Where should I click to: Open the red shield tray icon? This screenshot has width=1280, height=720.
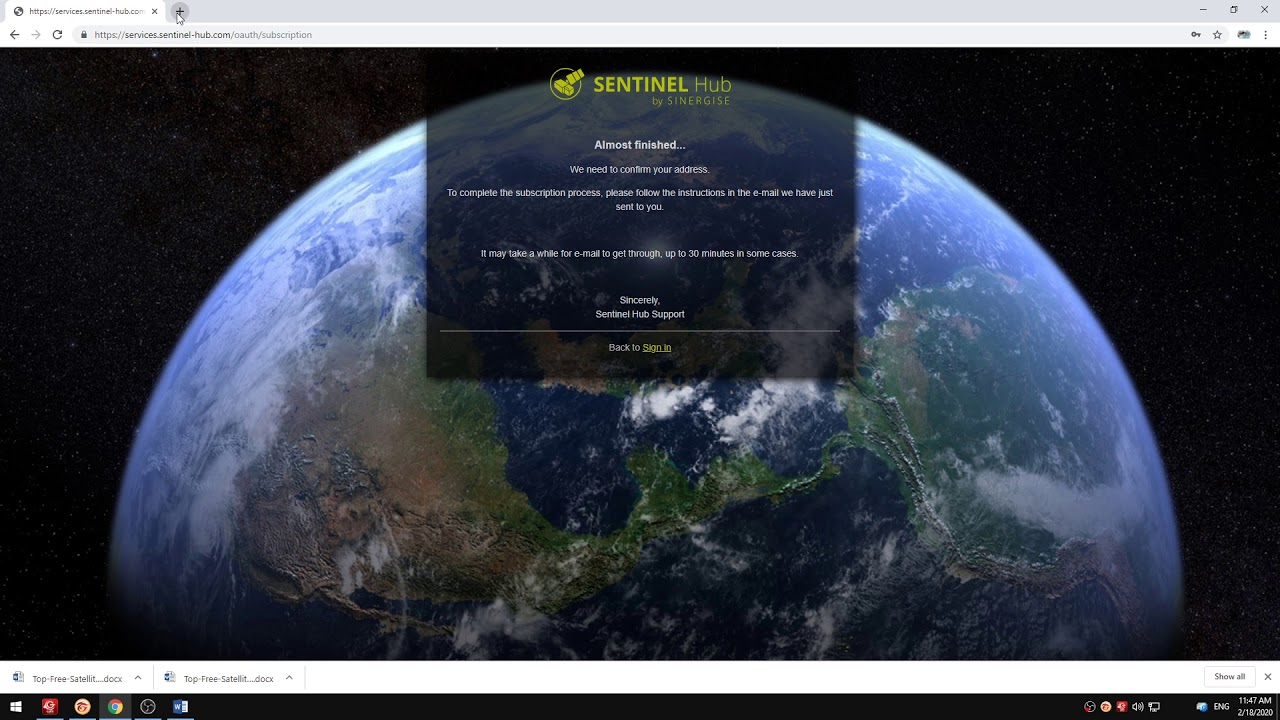(1121, 707)
